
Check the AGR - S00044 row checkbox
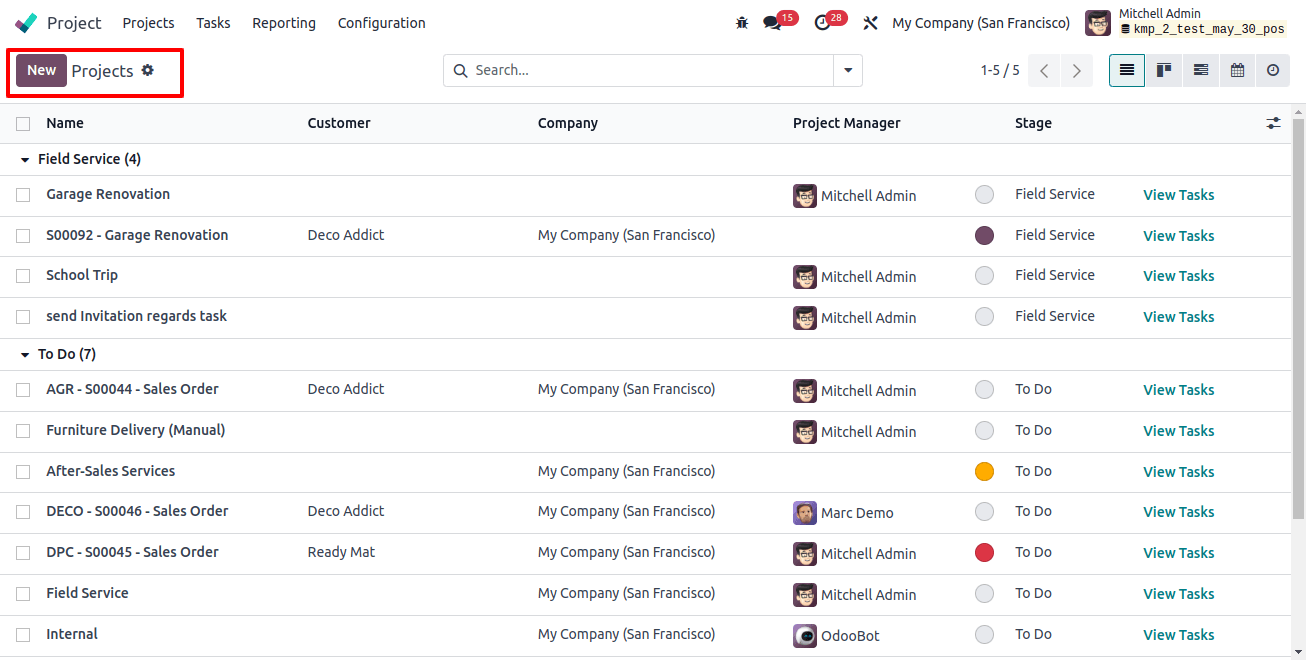pos(23,390)
